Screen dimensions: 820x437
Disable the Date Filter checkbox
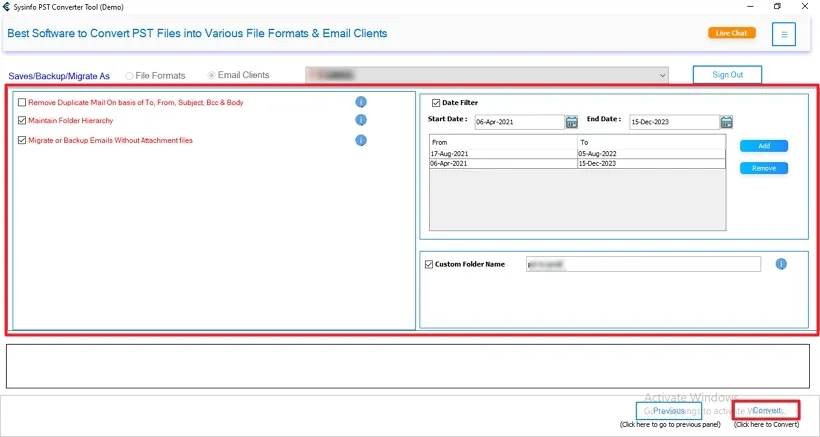(x=436, y=102)
